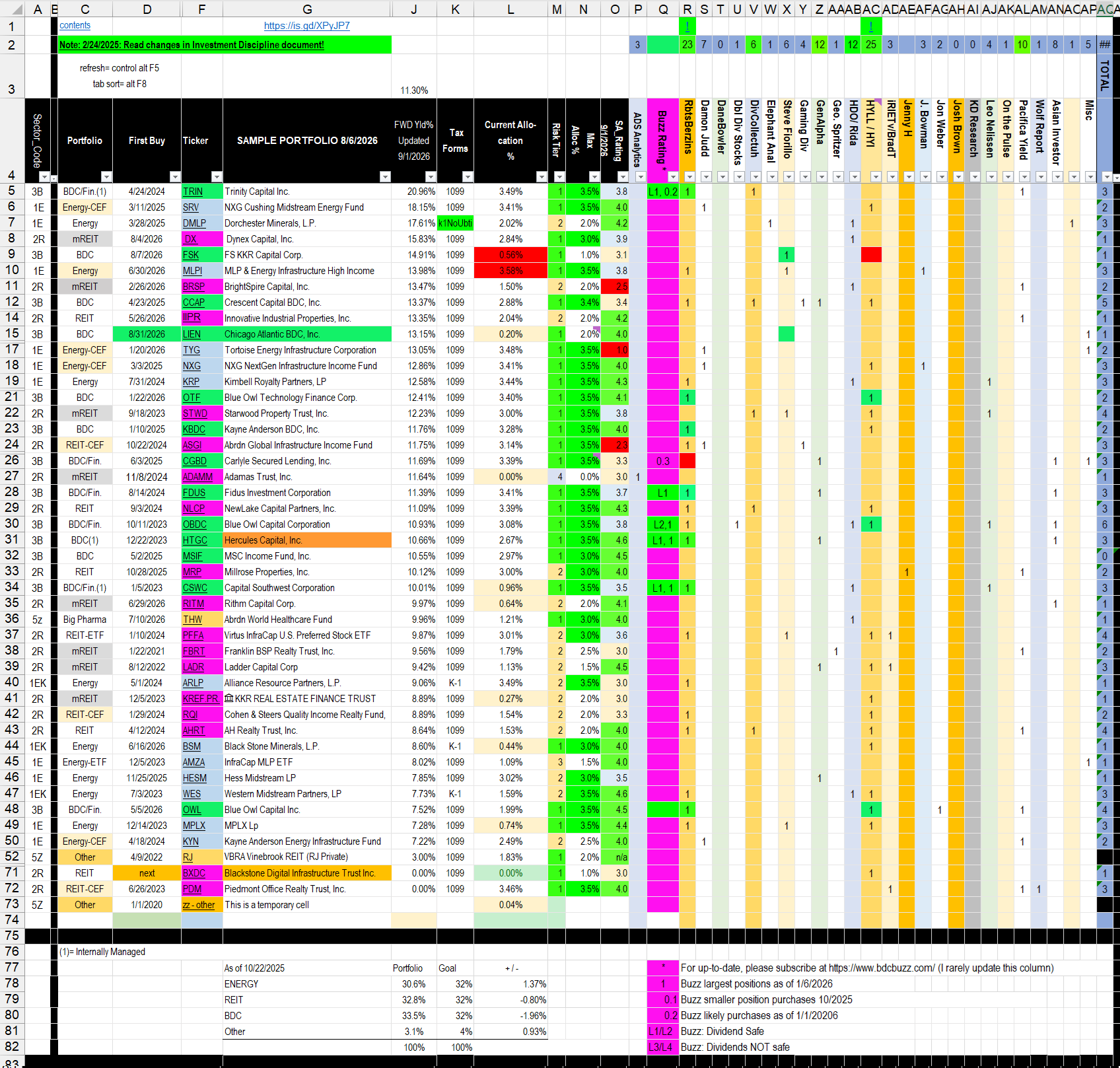Open the Ticker column filter arrow
Image resolution: width=1120 pixels, height=1068 pixels.
point(217,176)
